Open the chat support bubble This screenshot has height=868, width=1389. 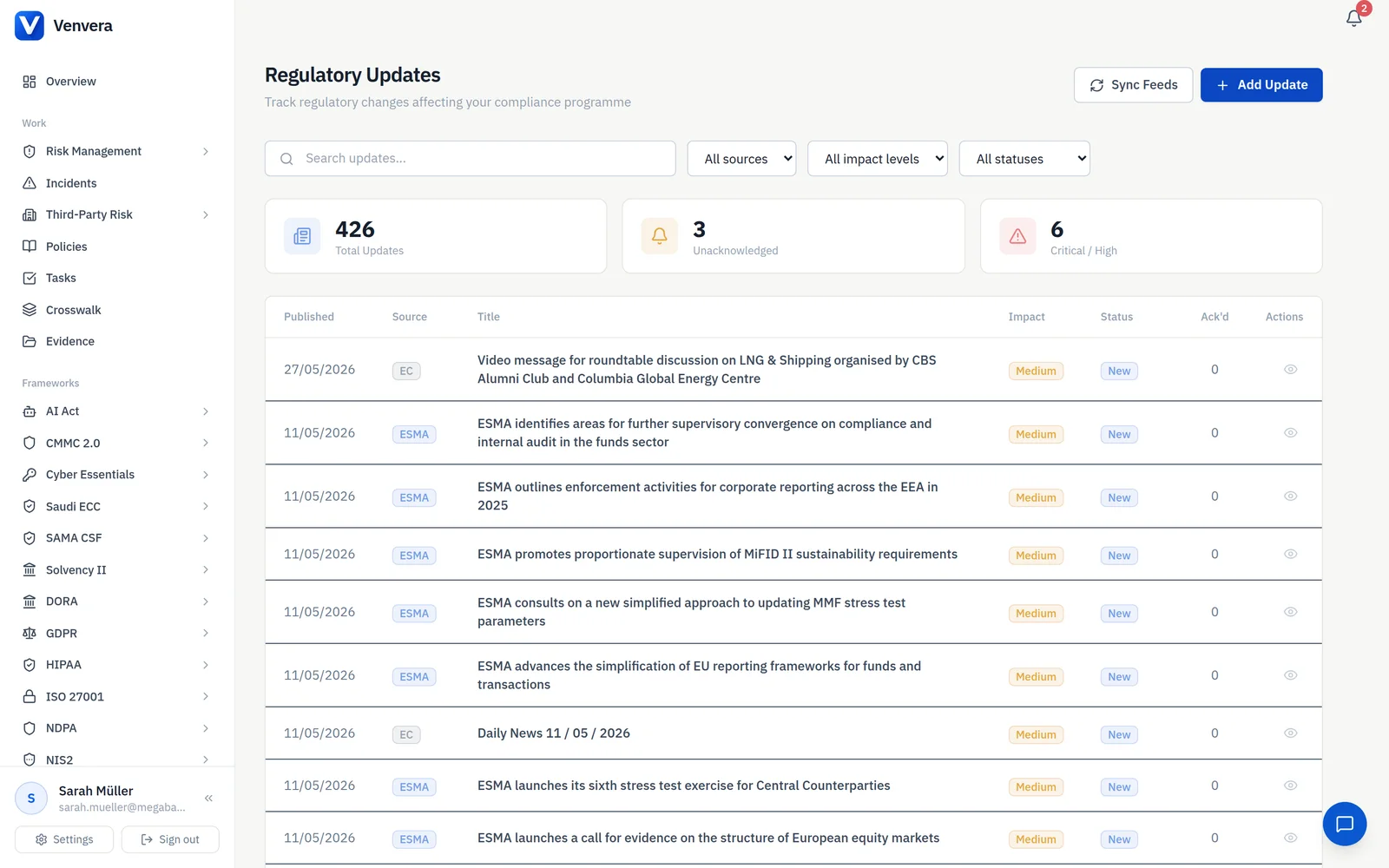coord(1344,824)
